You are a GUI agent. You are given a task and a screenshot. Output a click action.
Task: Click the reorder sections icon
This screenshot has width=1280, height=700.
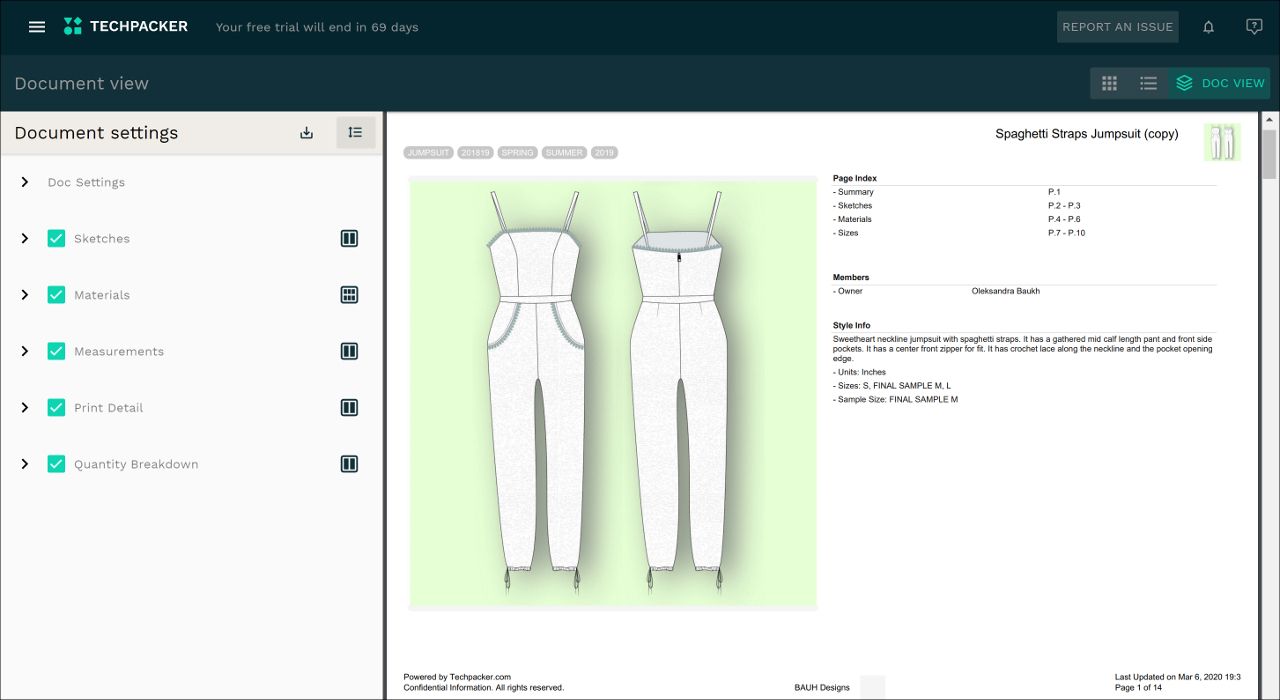point(355,132)
